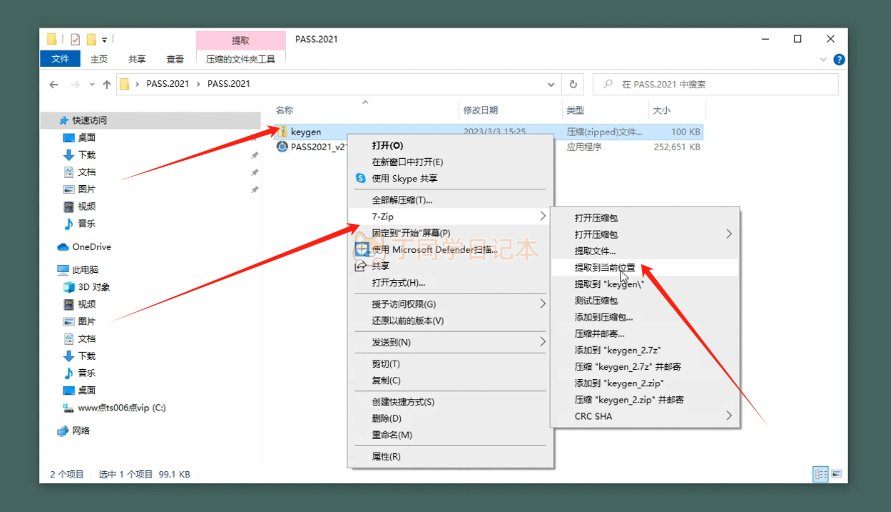Click 打开(O) in the context menu
891x512 pixels.
450,145
